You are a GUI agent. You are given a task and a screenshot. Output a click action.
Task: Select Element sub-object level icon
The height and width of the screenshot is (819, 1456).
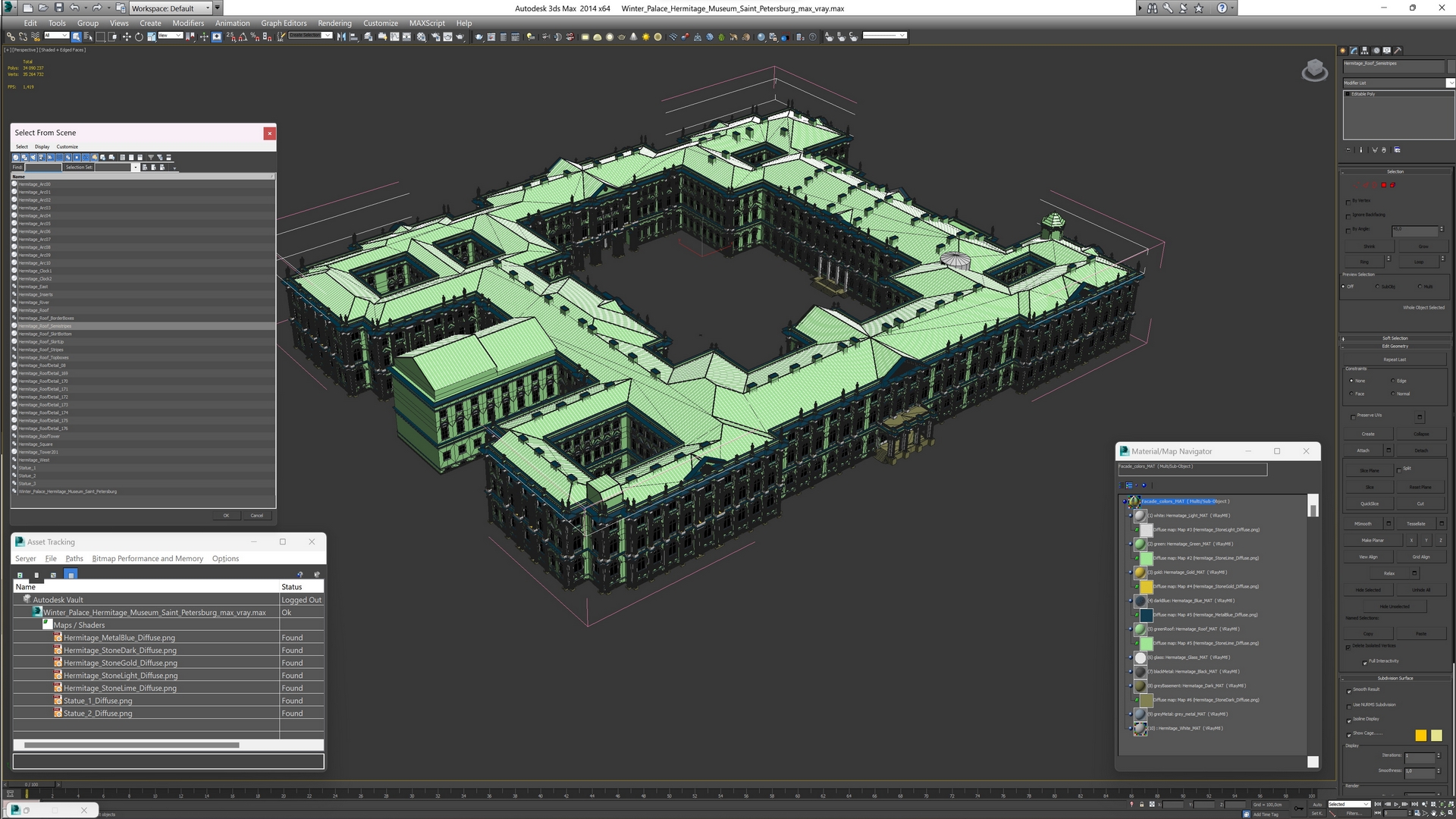tap(1392, 185)
